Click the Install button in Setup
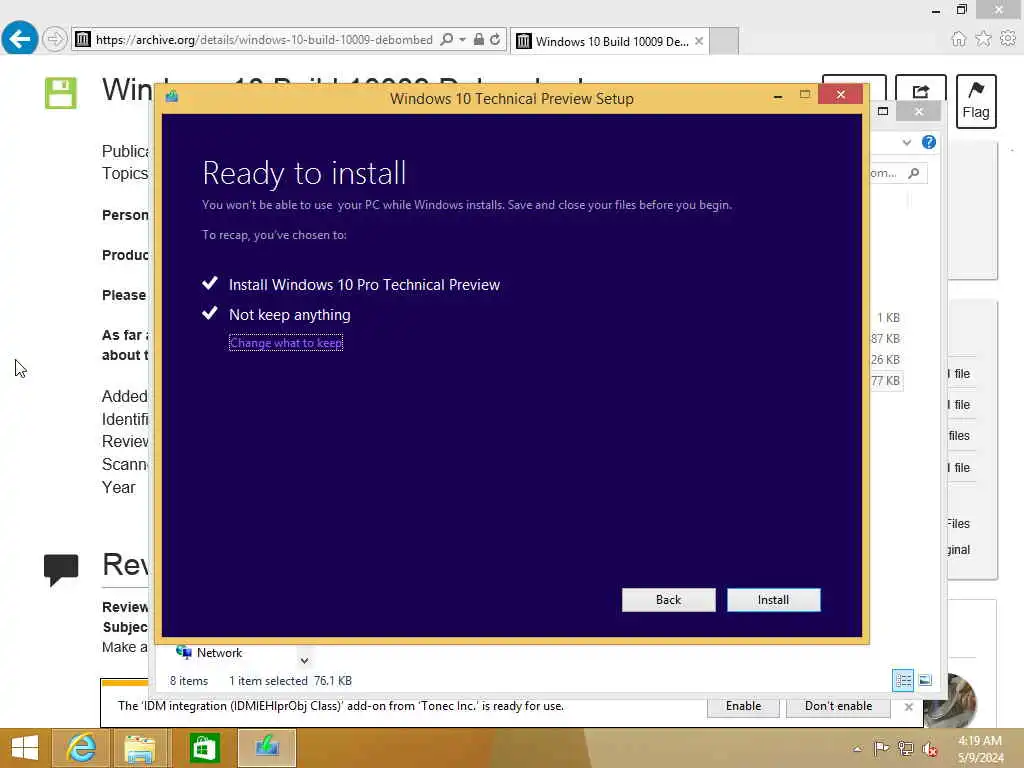This screenshot has width=1024, height=768. 773,600
